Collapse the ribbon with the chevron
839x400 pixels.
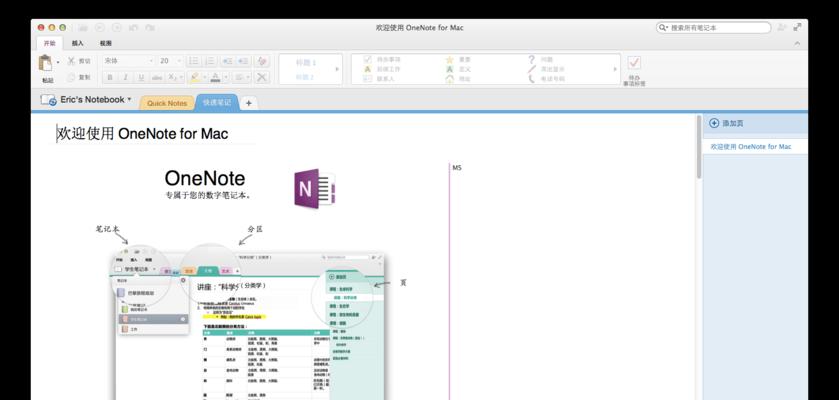(797, 43)
